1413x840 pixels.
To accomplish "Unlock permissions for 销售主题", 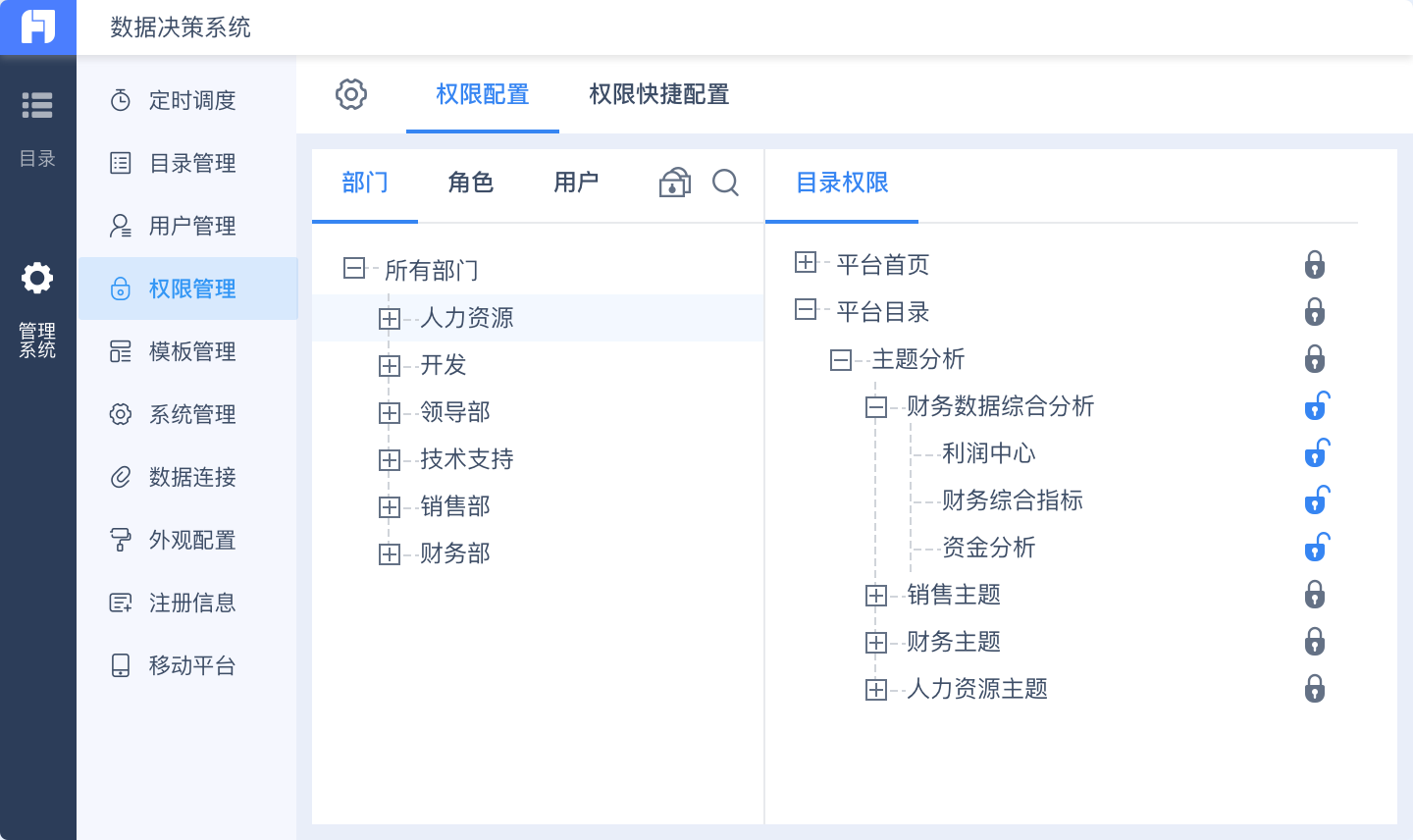I will click(x=1316, y=594).
